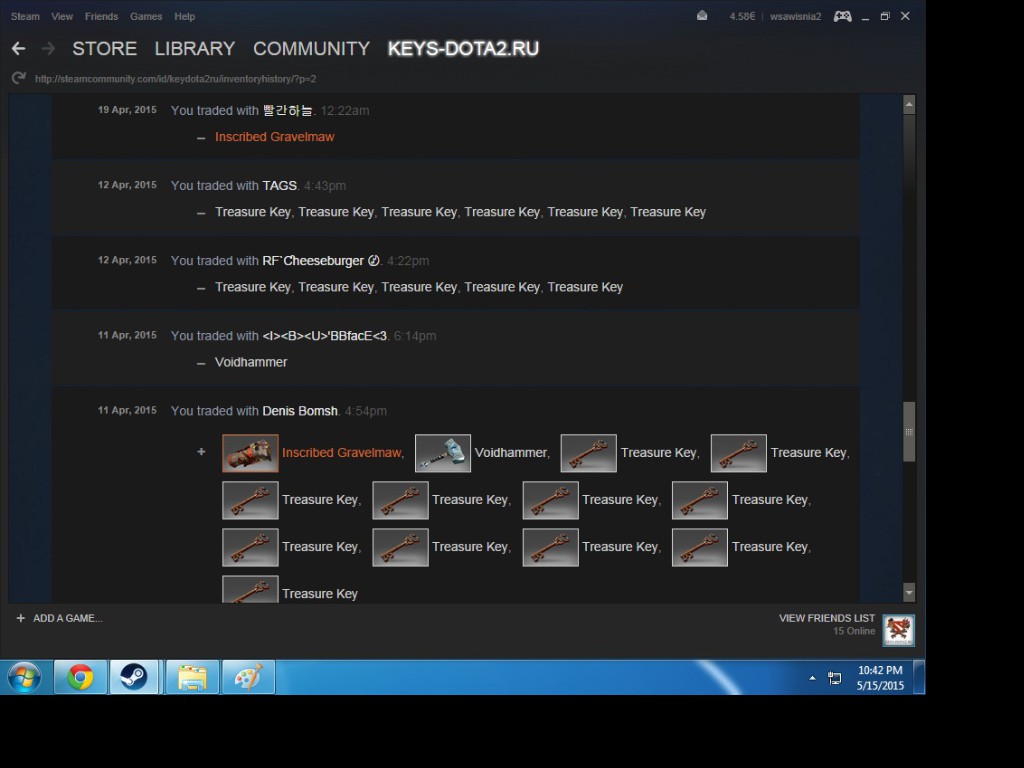Click the scrollbar down arrow
The height and width of the screenshot is (768, 1024).
[x=908, y=592]
